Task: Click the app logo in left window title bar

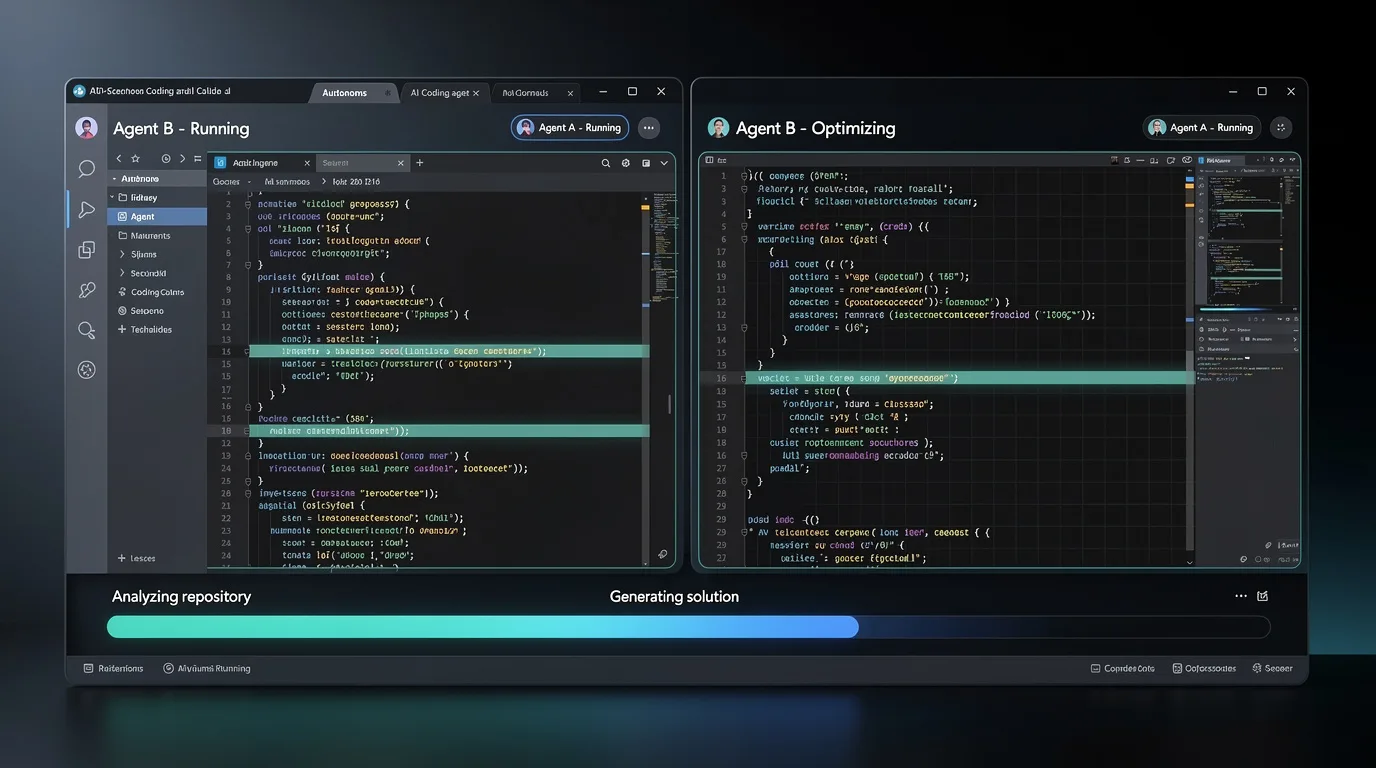Action: 80,91
